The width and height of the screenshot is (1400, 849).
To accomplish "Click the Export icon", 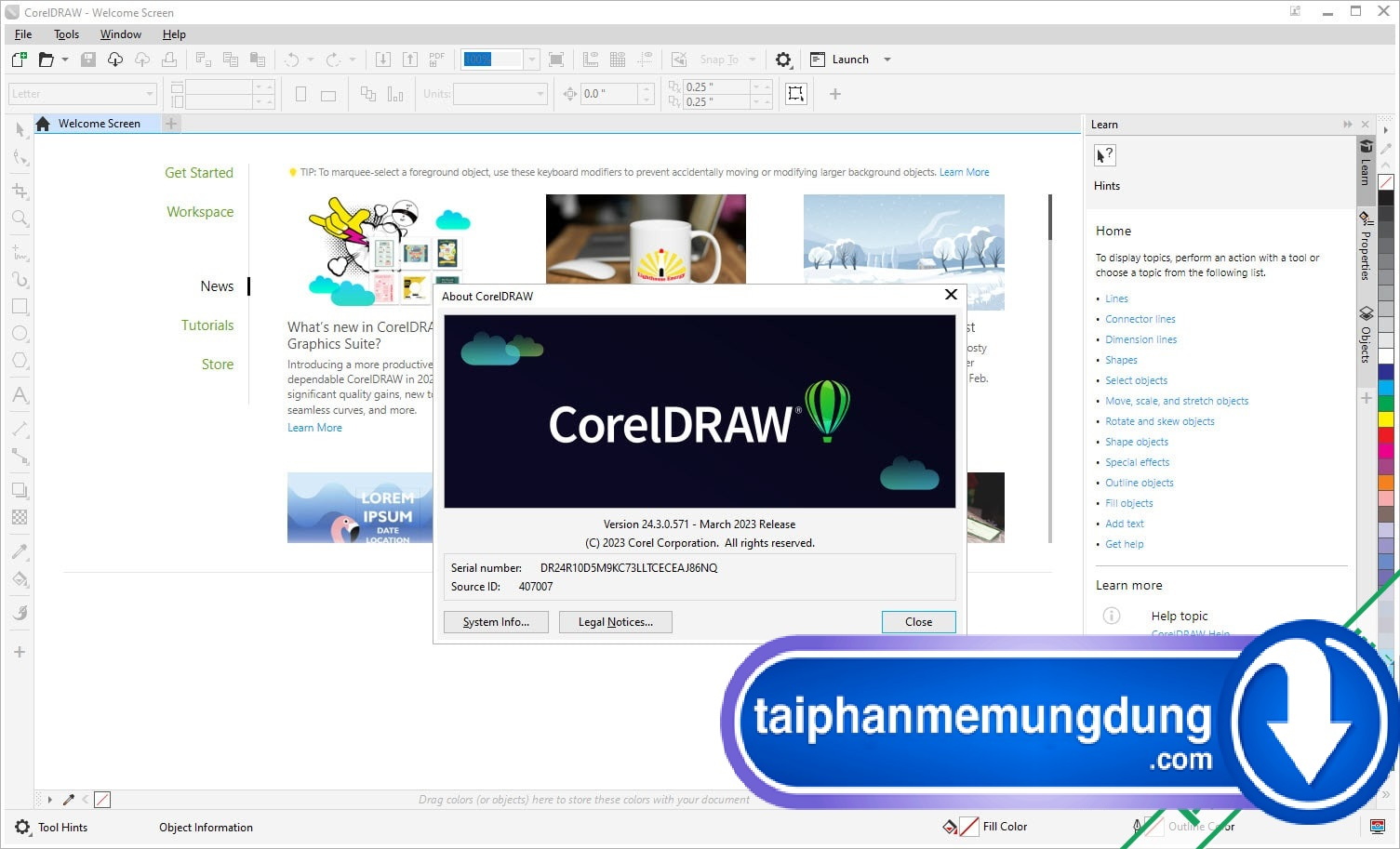I will click(409, 60).
